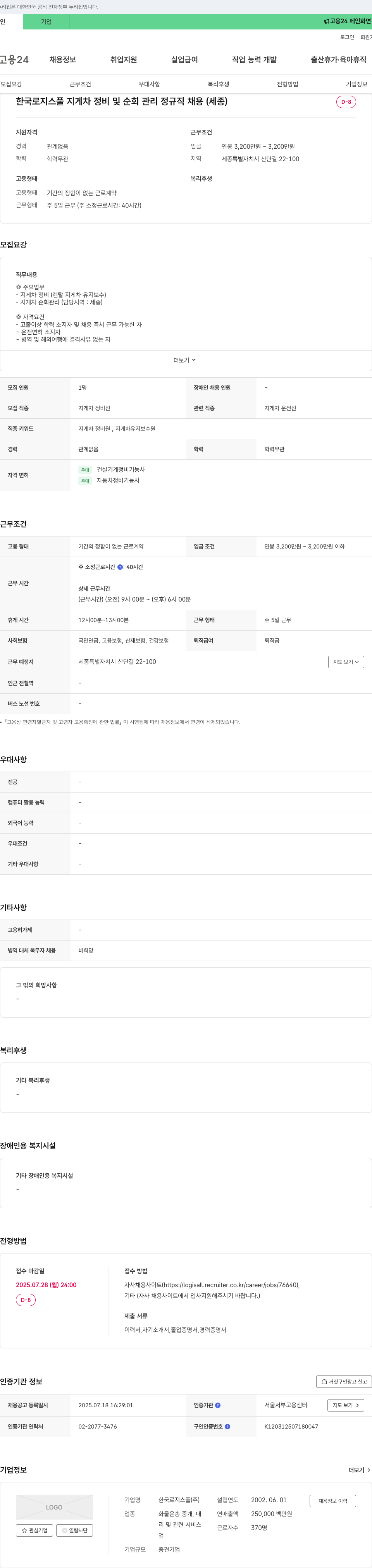Screen dimensions: 372x1568
Task: Click the 250,000 백만원 revenue value
Action: [272, 1514]
